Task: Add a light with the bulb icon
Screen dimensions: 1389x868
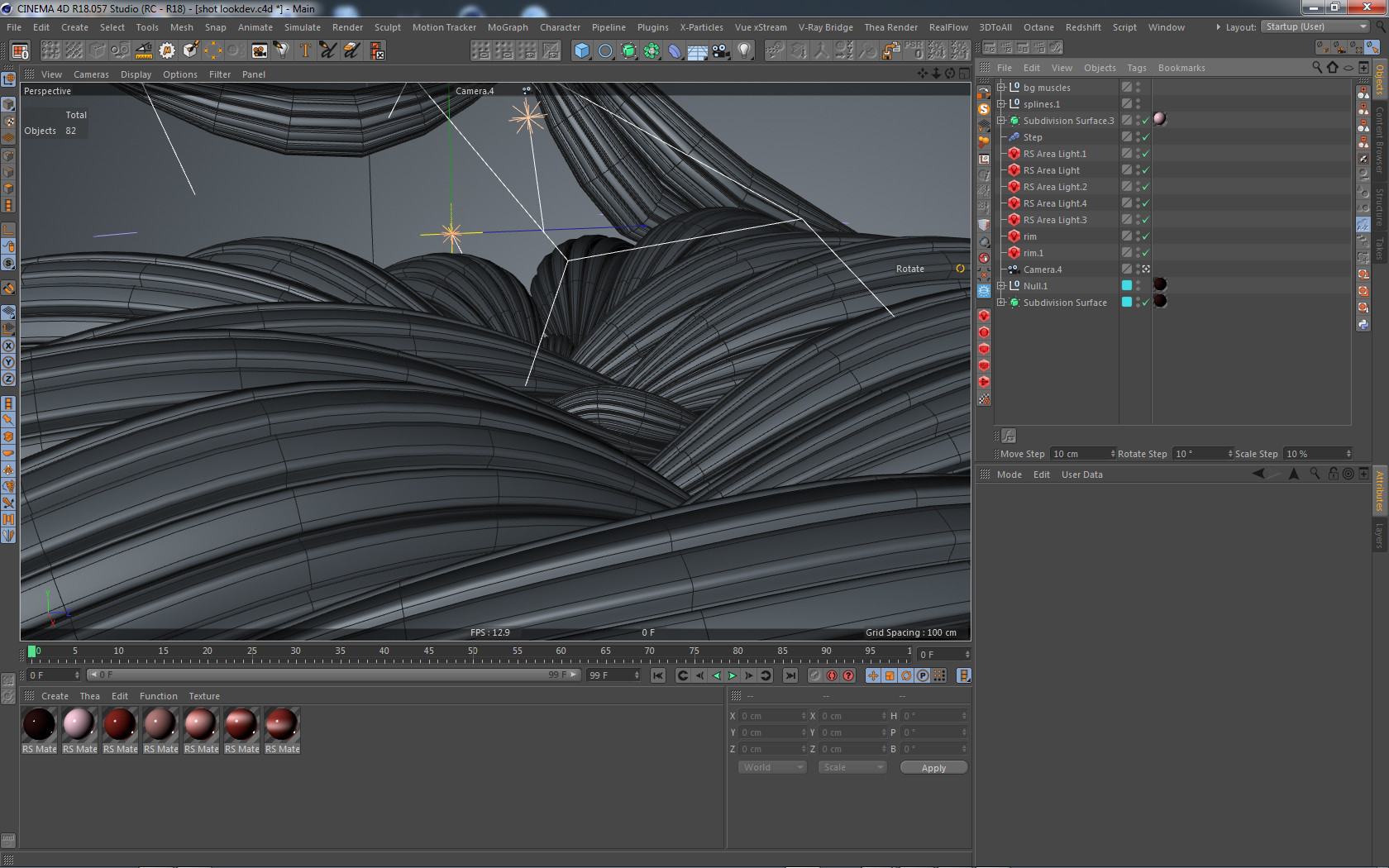Action: (x=744, y=50)
